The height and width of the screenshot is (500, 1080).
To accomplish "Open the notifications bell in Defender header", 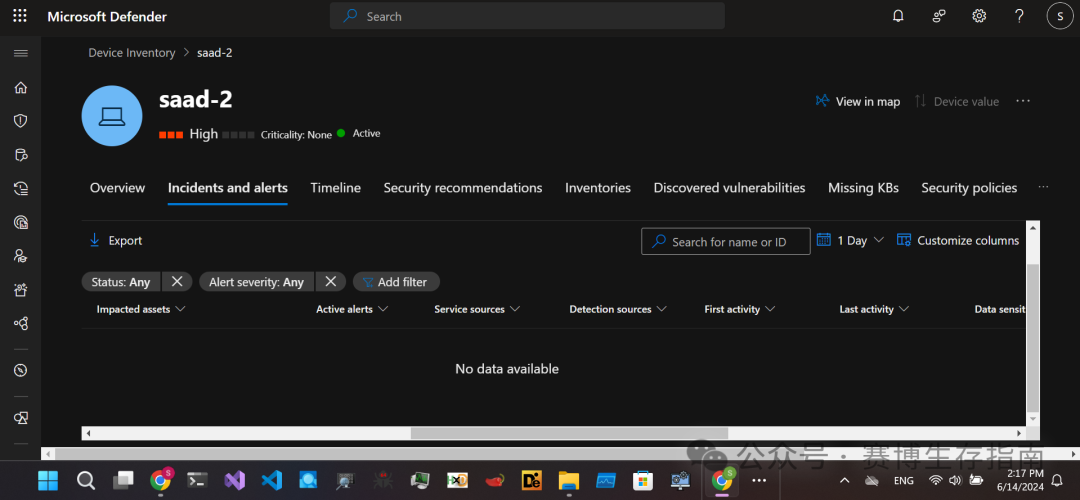I will coord(898,16).
